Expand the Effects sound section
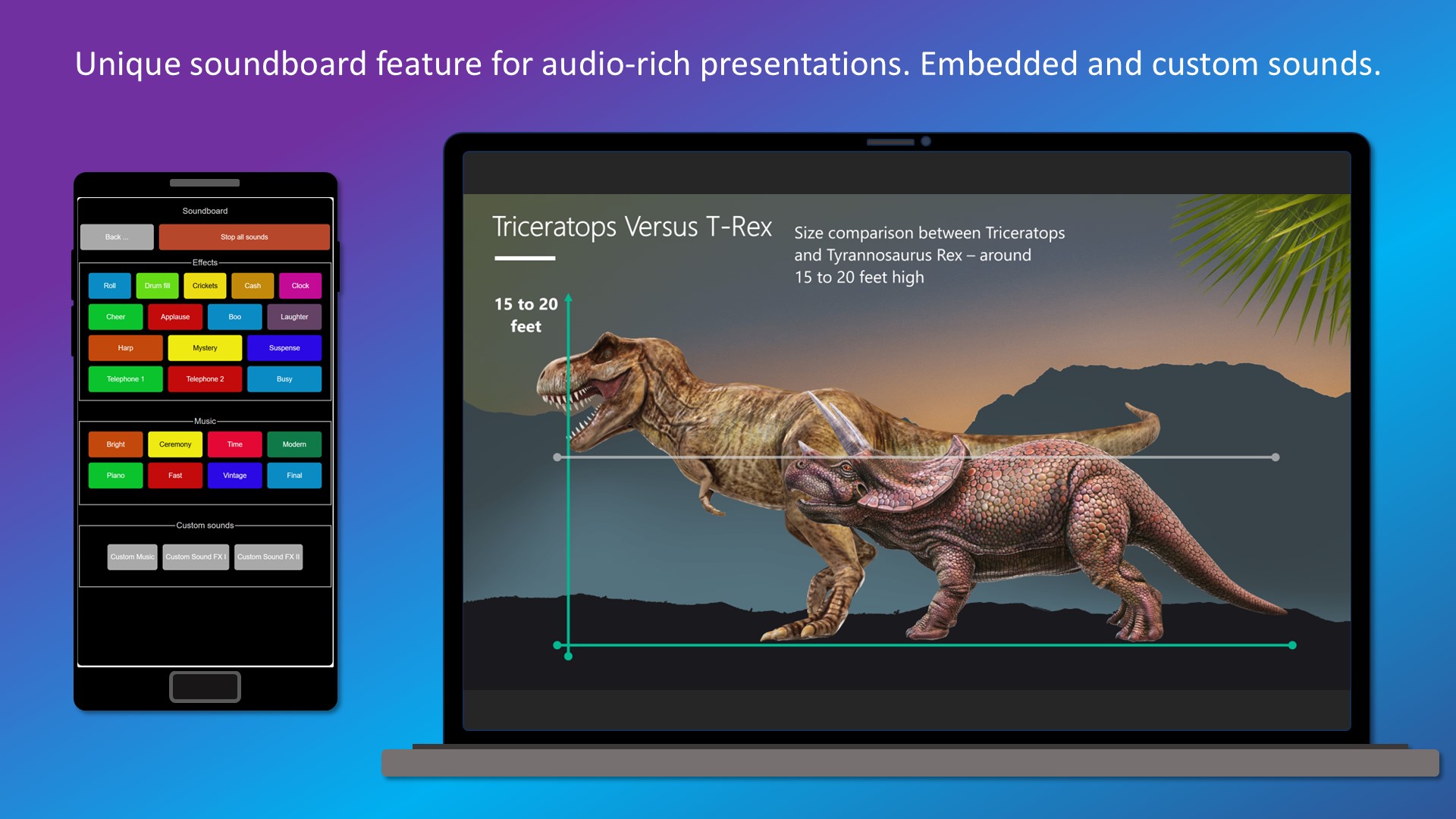 (x=205, y=262)
